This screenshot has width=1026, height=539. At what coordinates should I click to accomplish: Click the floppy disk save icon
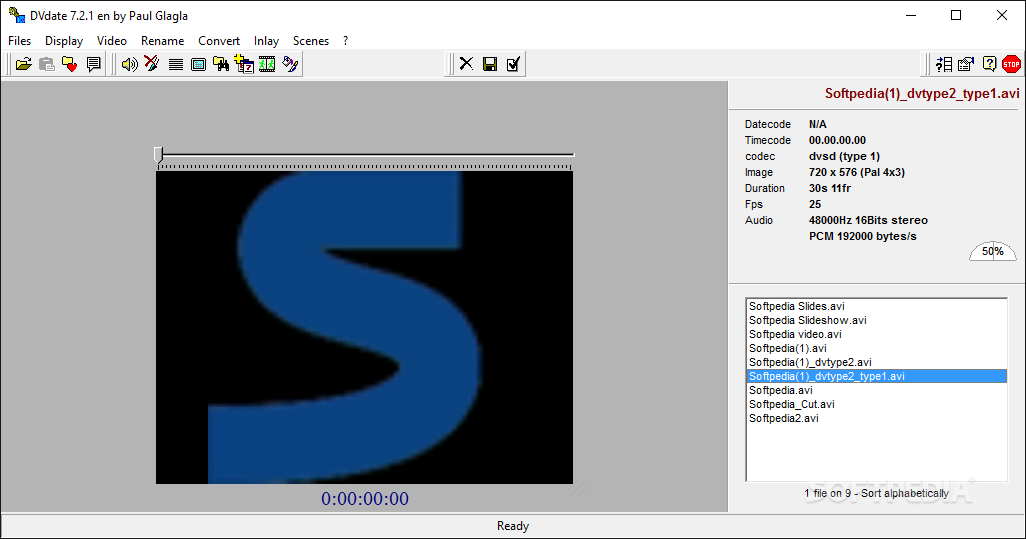pyautogui.click(x=489, y=64)
